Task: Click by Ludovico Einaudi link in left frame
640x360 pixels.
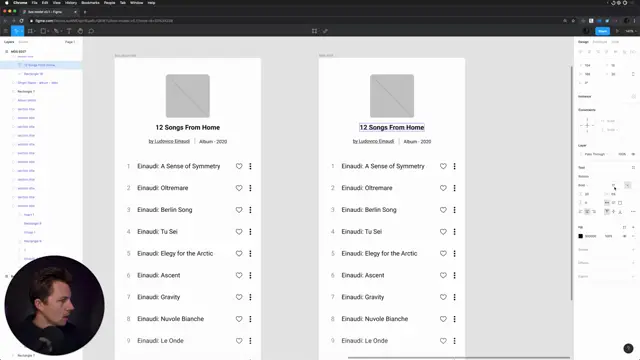Action: [169, 142]
